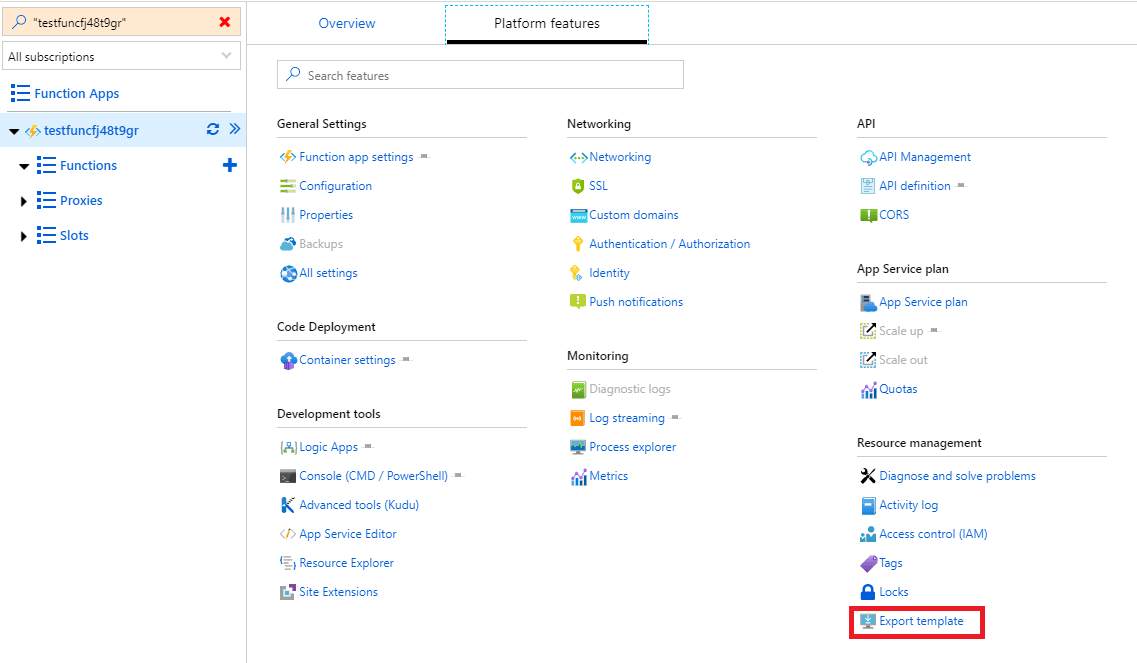Clear search with the red X icon
Image resolution: width=1137 pixels, height=663 pixels.
pyautogui.click(x=224, y=22)
